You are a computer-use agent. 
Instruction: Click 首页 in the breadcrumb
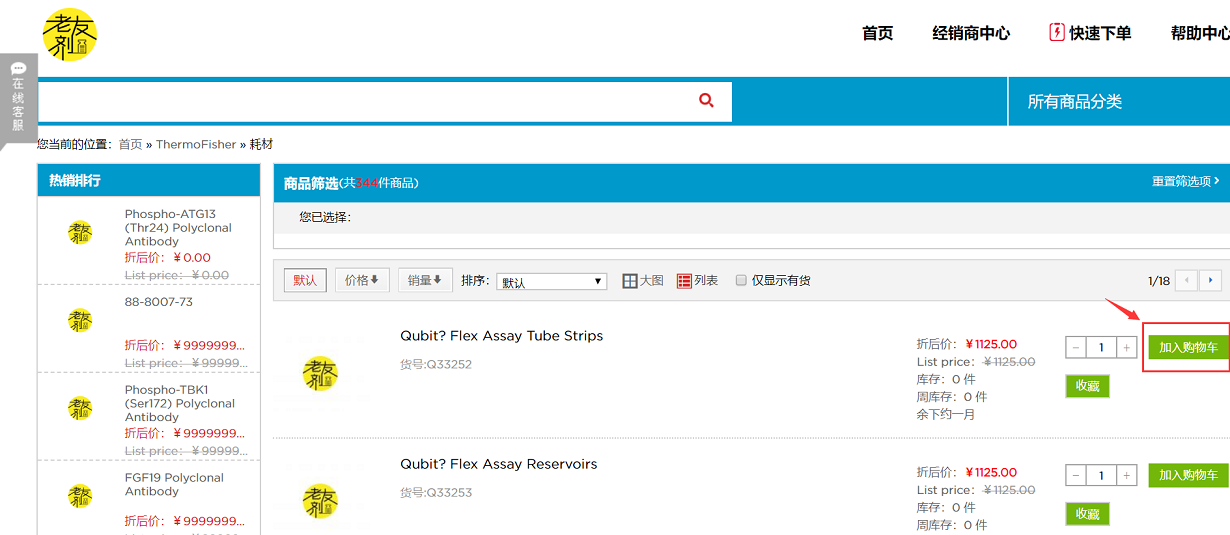[130, 144]
